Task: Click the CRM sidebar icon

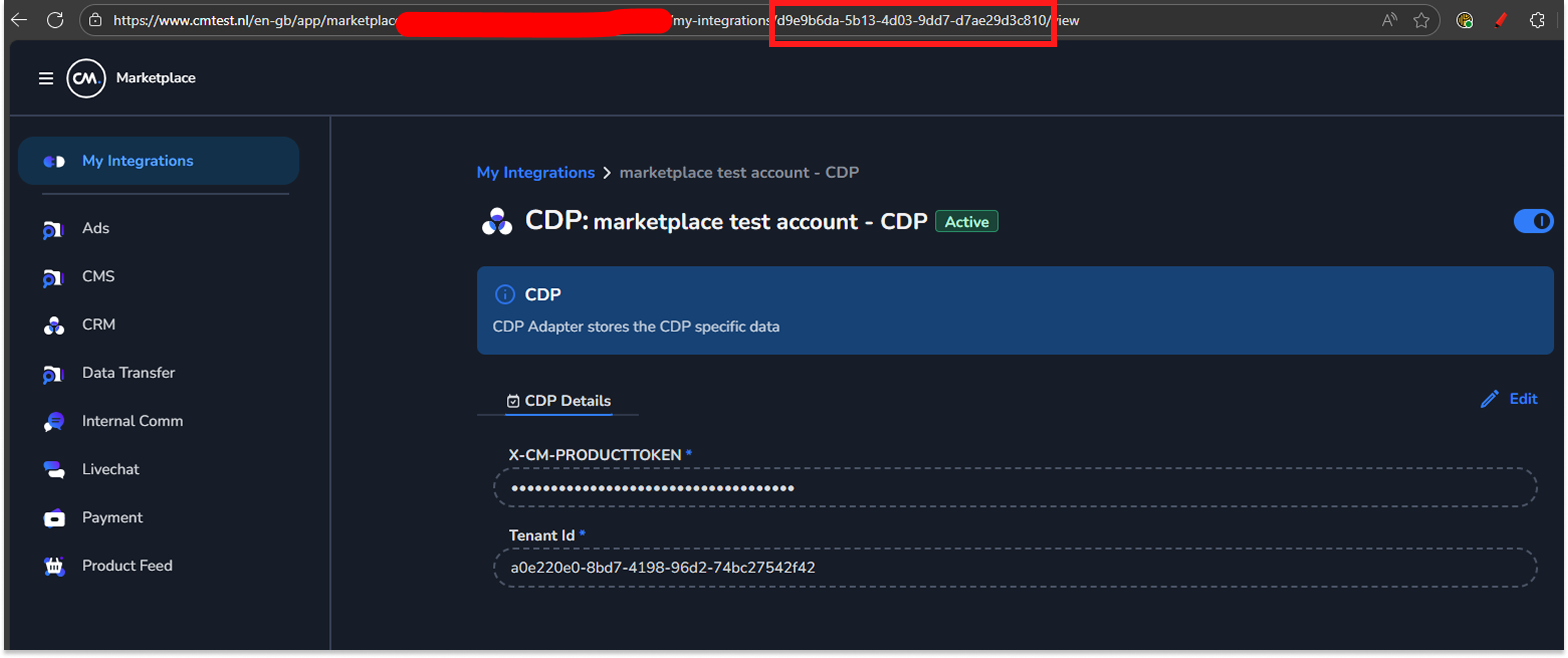Action: tap(54, 325)
